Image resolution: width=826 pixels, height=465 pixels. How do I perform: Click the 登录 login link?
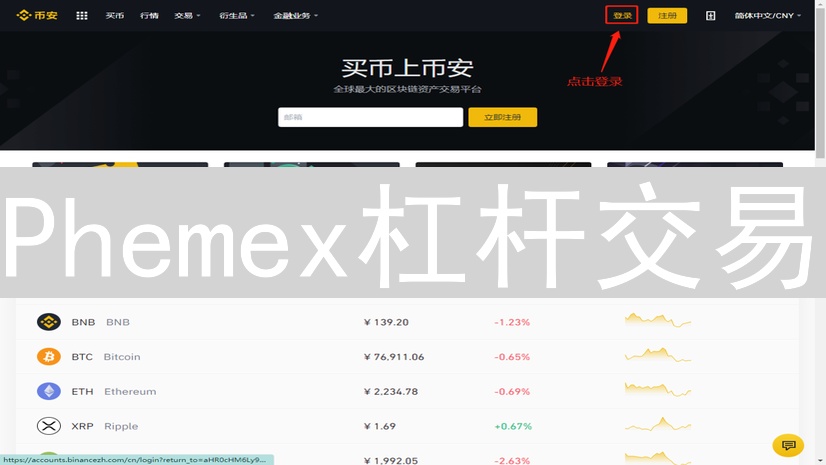point(622,15)
